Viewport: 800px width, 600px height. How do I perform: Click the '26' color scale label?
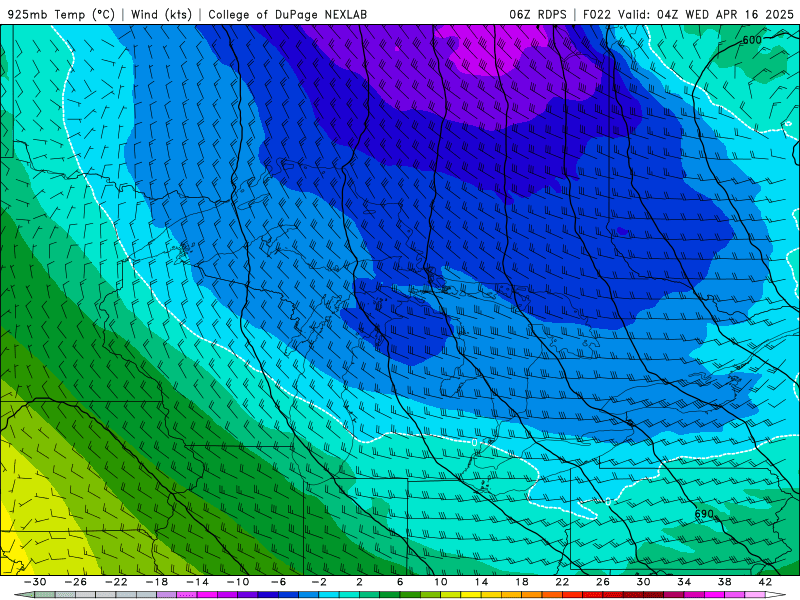pyautogui.click(x=603, y=582)
